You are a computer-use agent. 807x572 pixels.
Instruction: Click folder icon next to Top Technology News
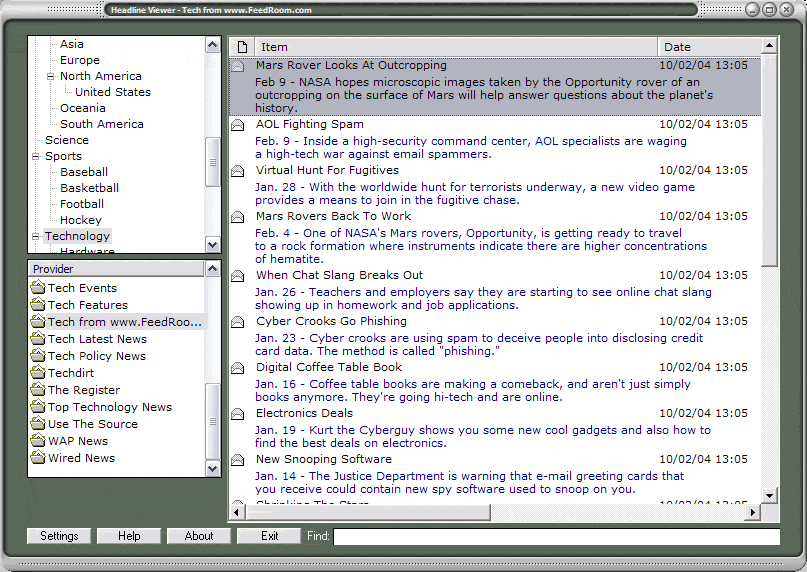[x=38, y=406]
